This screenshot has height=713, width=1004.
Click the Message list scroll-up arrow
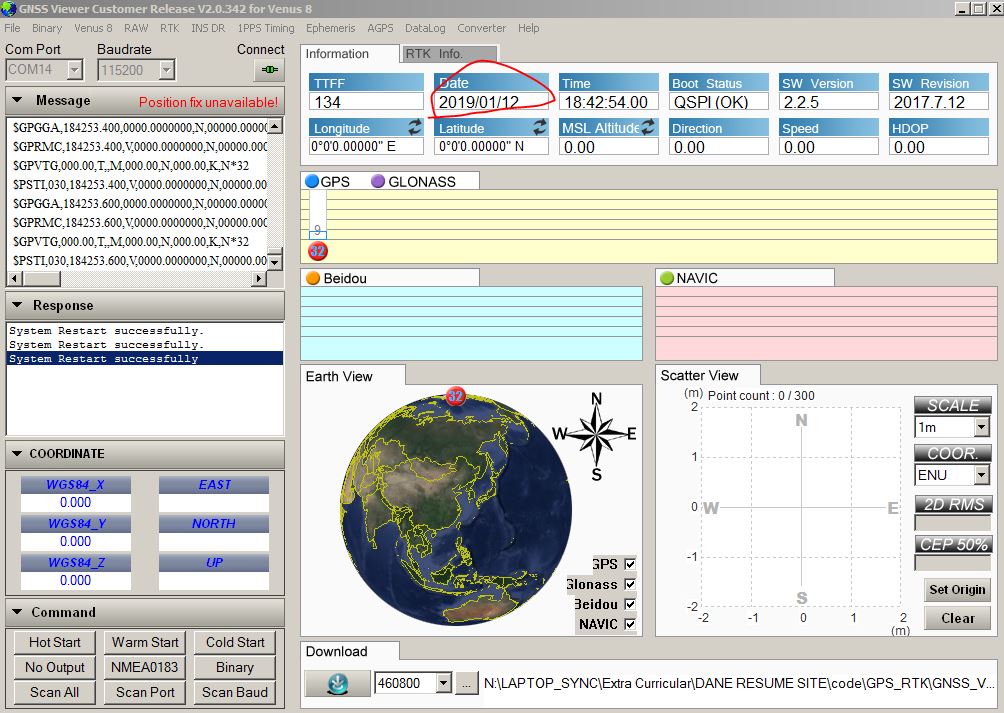tap(275, 125)
